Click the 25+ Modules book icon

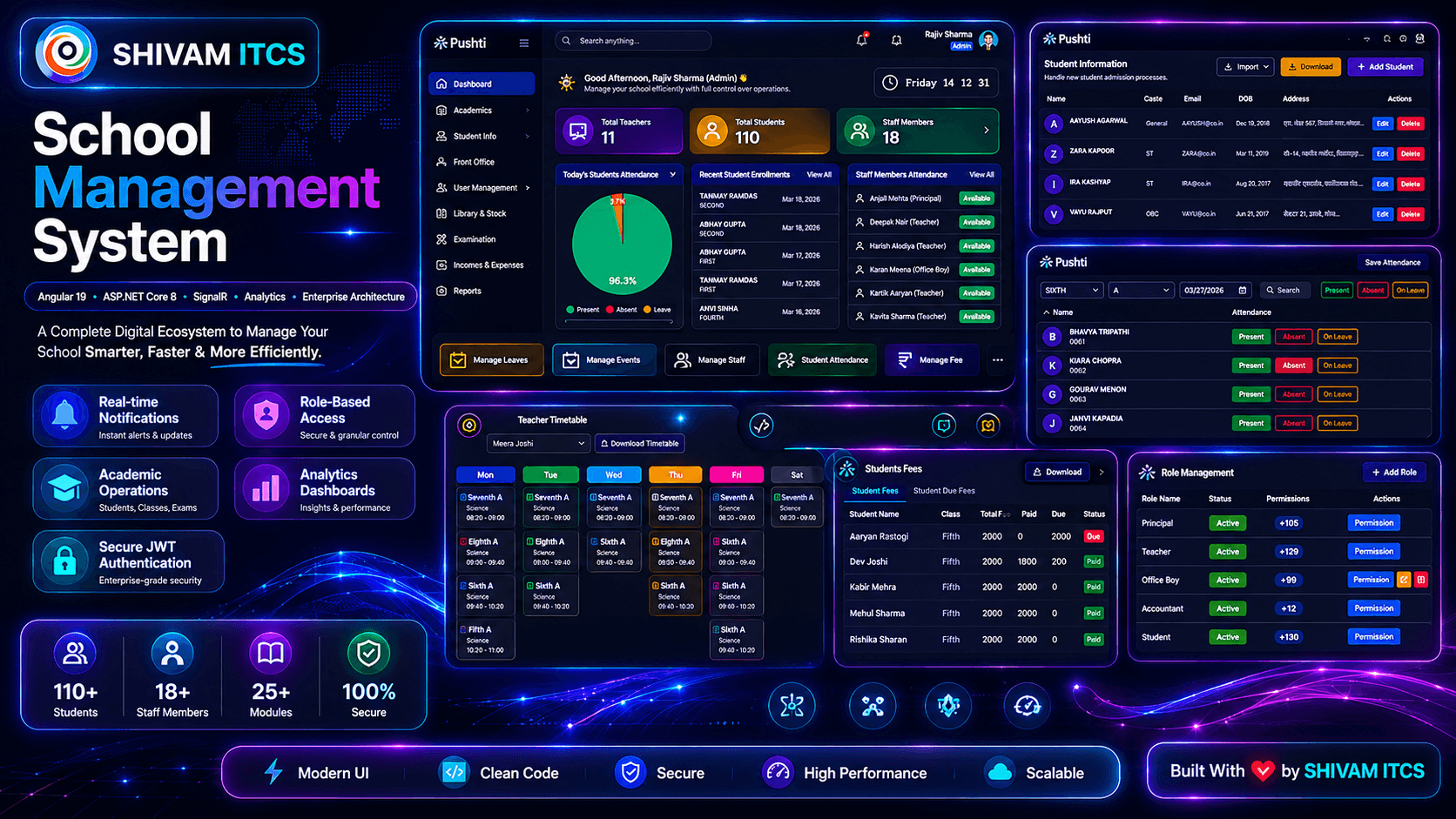coord(271,653)
